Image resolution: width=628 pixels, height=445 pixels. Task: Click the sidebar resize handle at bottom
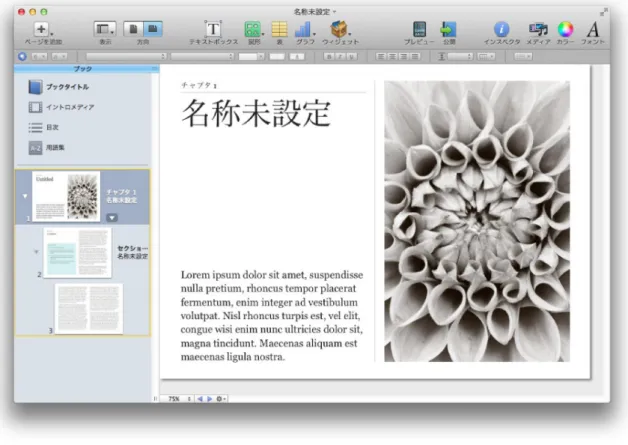pyautogui.click(x=155, y=399)
